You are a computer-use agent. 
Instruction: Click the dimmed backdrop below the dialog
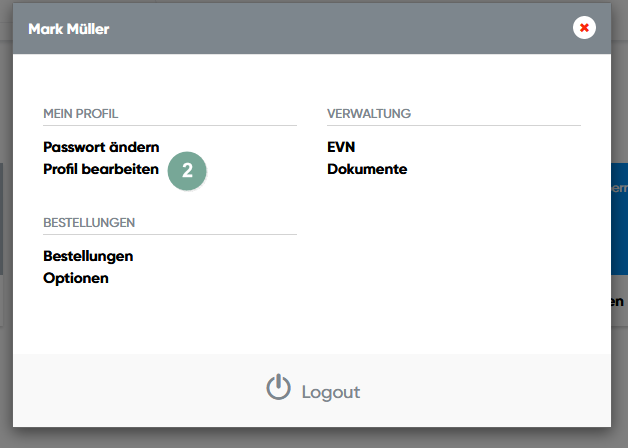tap(314, 438)
